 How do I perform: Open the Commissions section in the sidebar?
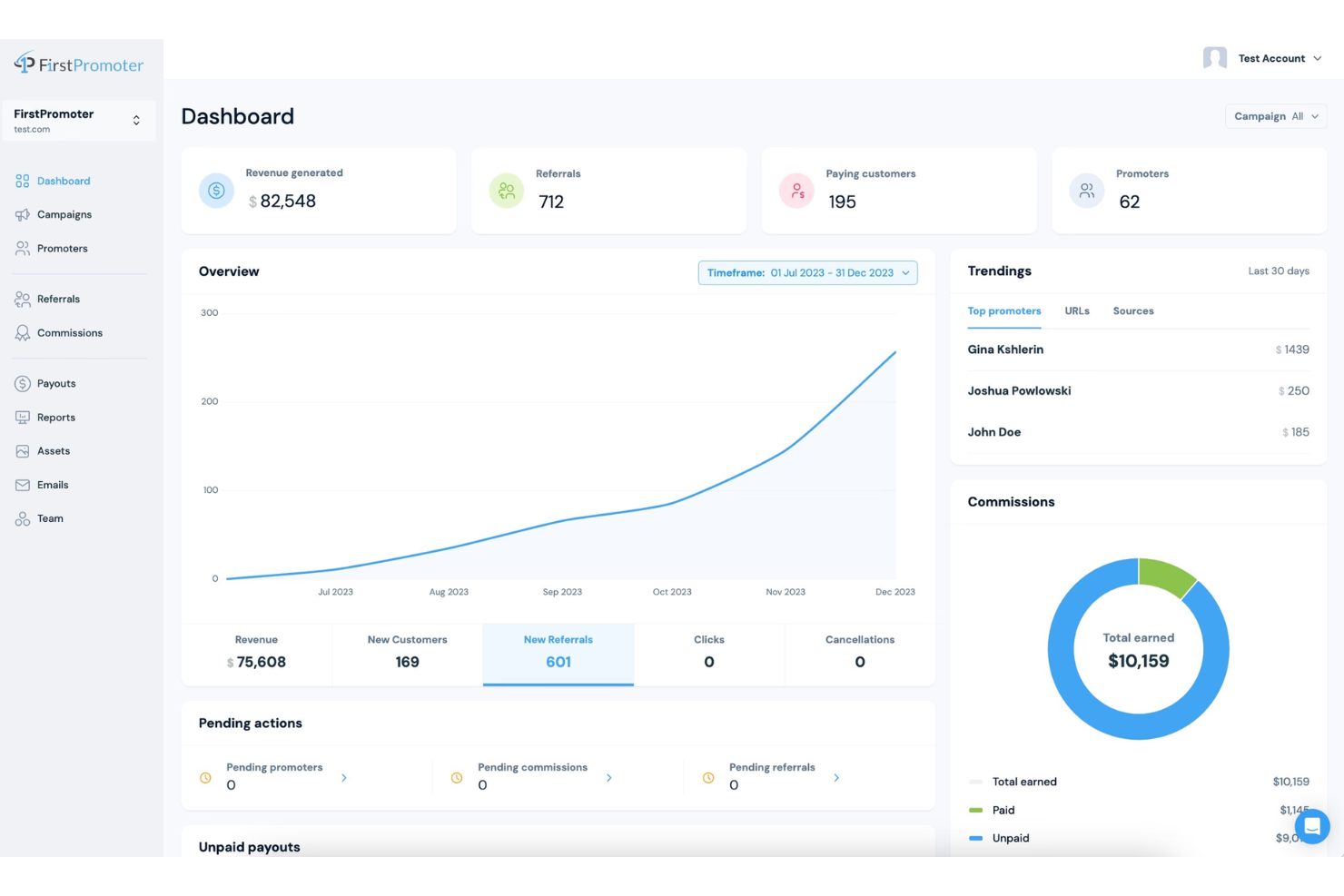[x=22, y=332]
